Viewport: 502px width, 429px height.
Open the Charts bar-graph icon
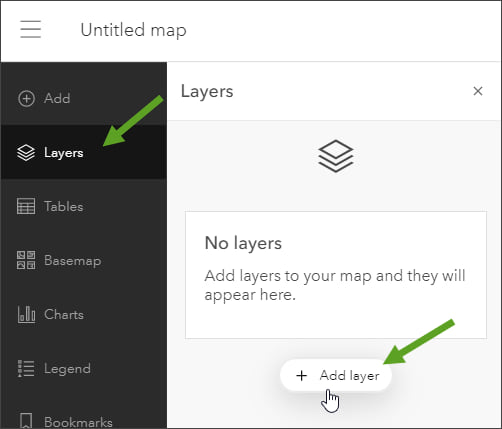tap(26, 314)
